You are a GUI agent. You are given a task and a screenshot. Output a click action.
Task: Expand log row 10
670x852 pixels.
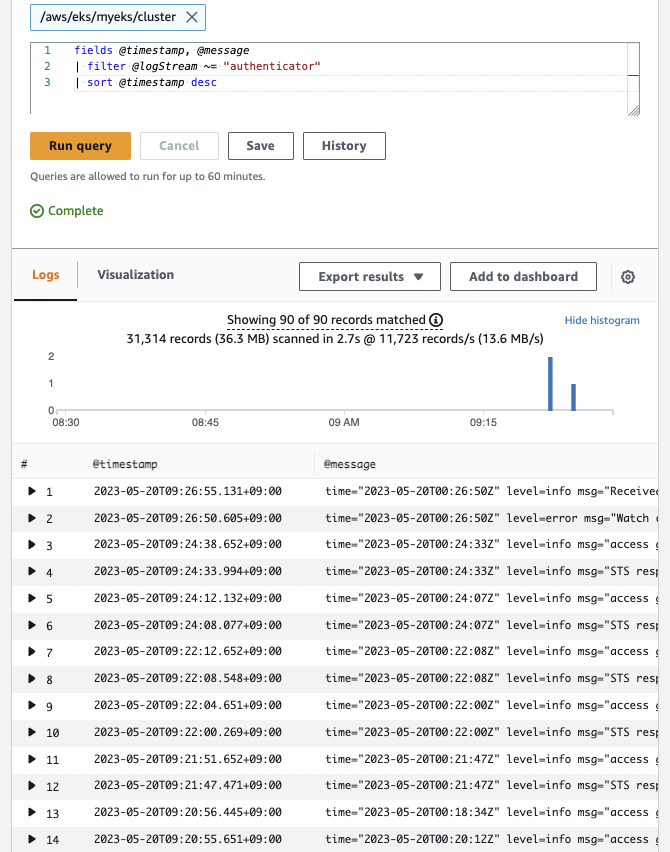pyautogui.click(x=32, y=732)
